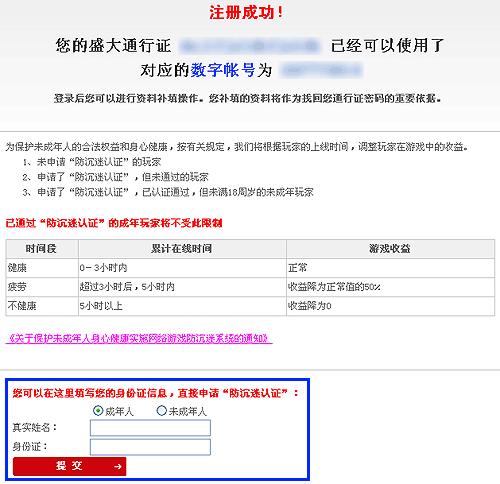The image size is (500, 484).
Task: Click the 您的盛大通行证 text
Action: pyautogui.click(x=113, y=46)
